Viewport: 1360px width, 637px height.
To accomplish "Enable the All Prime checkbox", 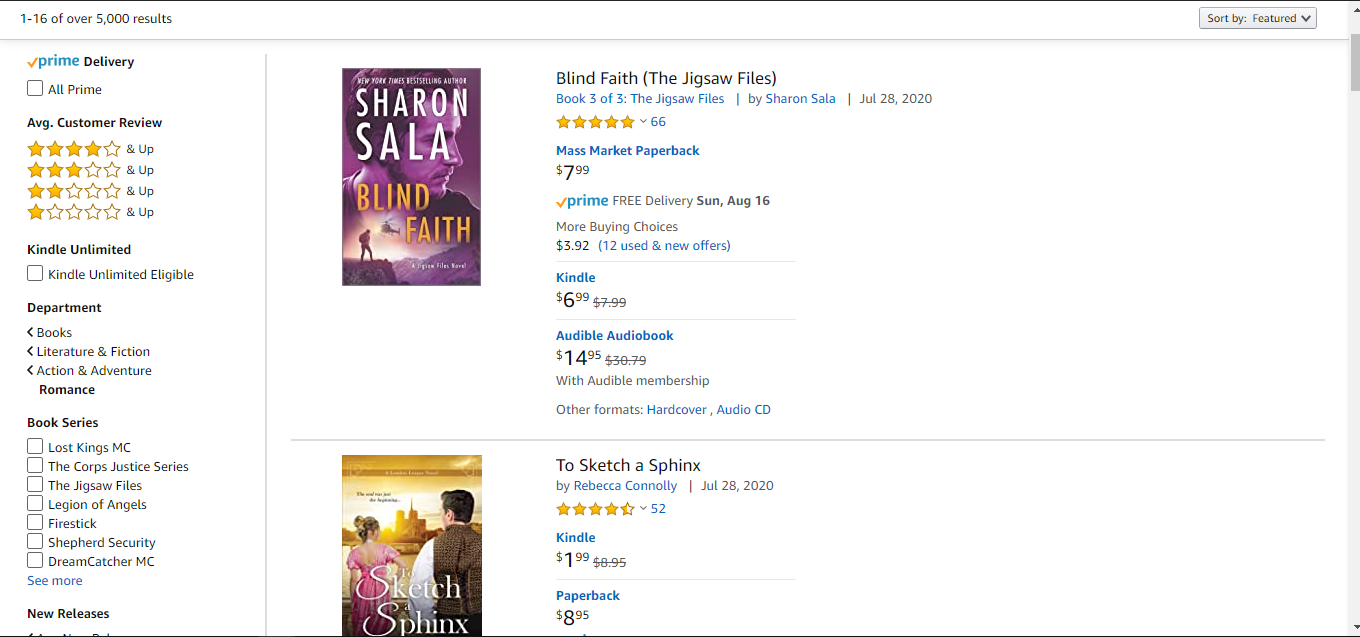I will pyautogui.click(x=35, y=89).
